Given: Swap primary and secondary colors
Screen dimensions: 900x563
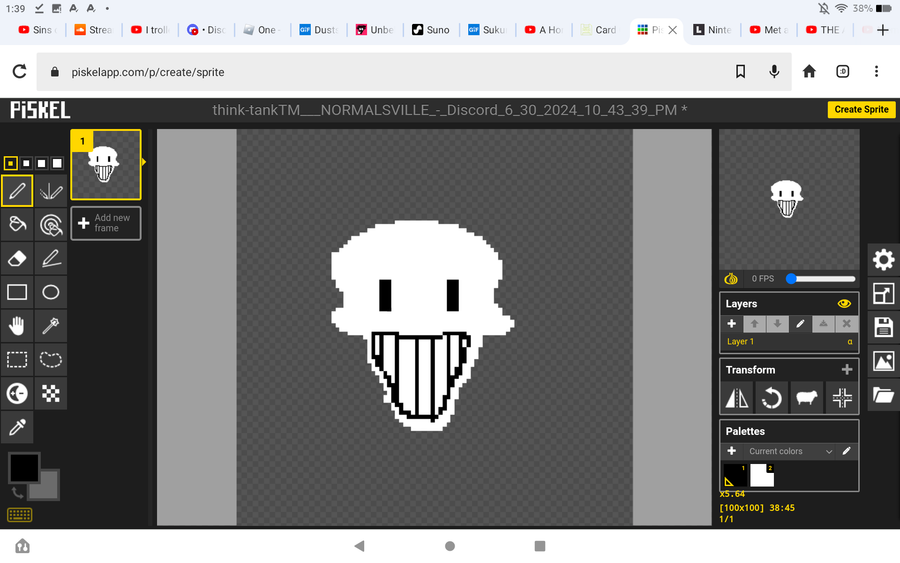Looking at the screenshot, I should click(x=17, y=492).
